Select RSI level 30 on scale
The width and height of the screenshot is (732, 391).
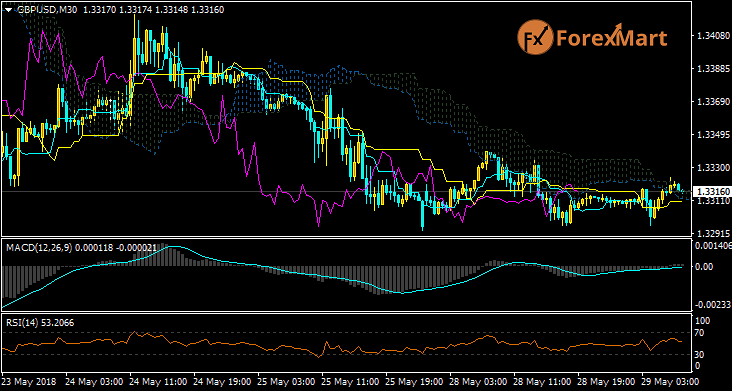tap(700, 355)
